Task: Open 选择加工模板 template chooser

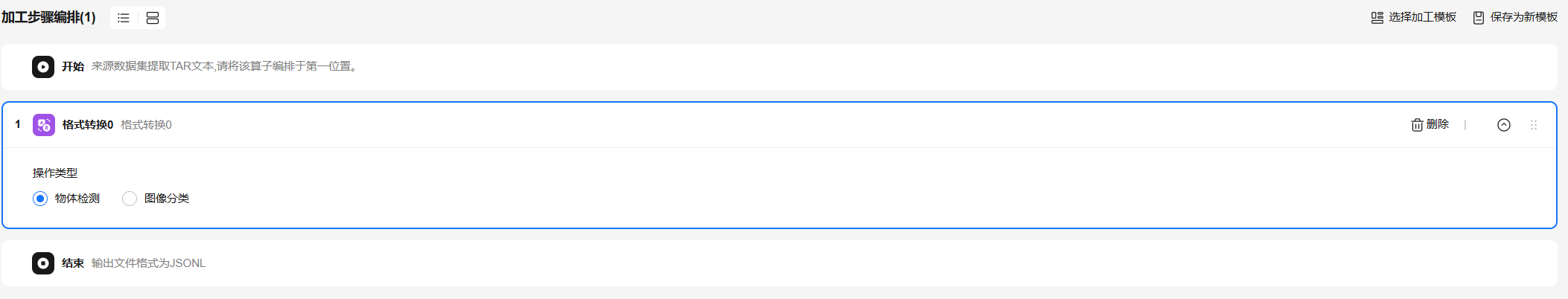Action: [x=1413, y=17]
